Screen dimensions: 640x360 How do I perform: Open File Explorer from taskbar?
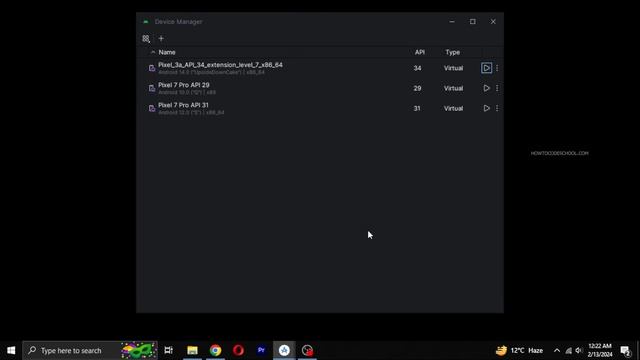[192, 350]
